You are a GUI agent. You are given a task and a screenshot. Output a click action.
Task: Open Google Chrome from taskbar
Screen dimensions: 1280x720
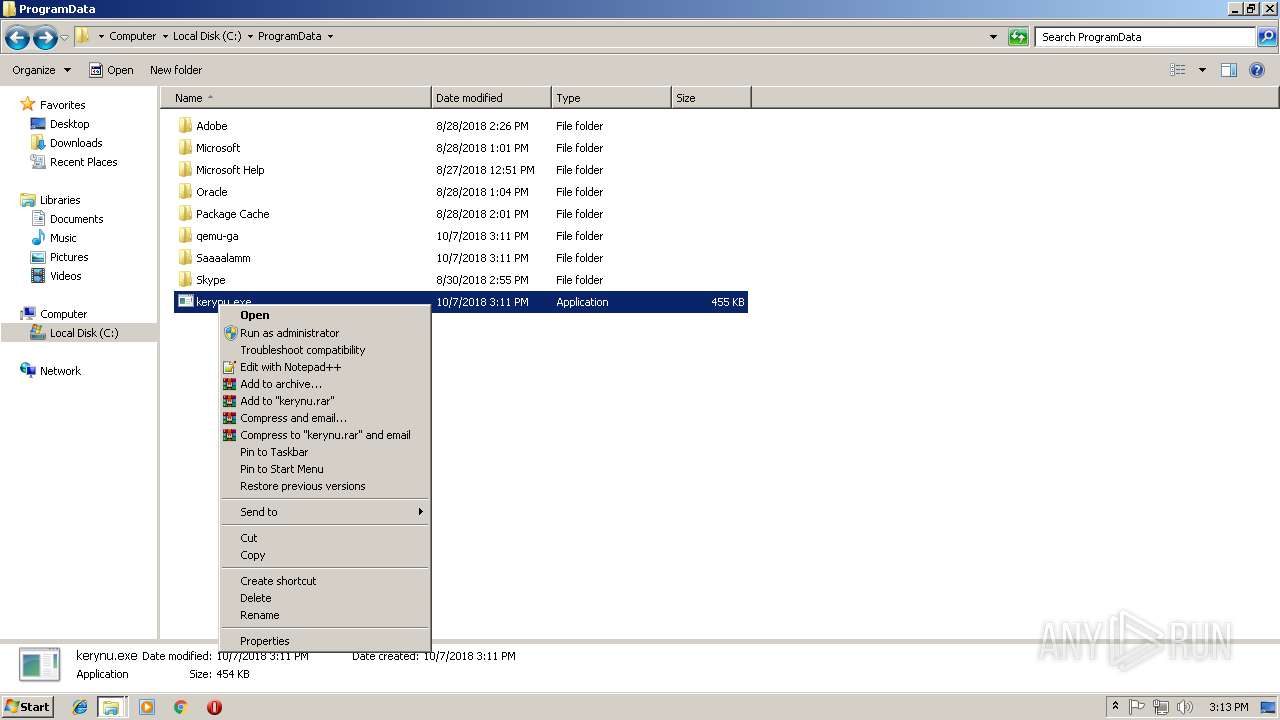[181, 707]
